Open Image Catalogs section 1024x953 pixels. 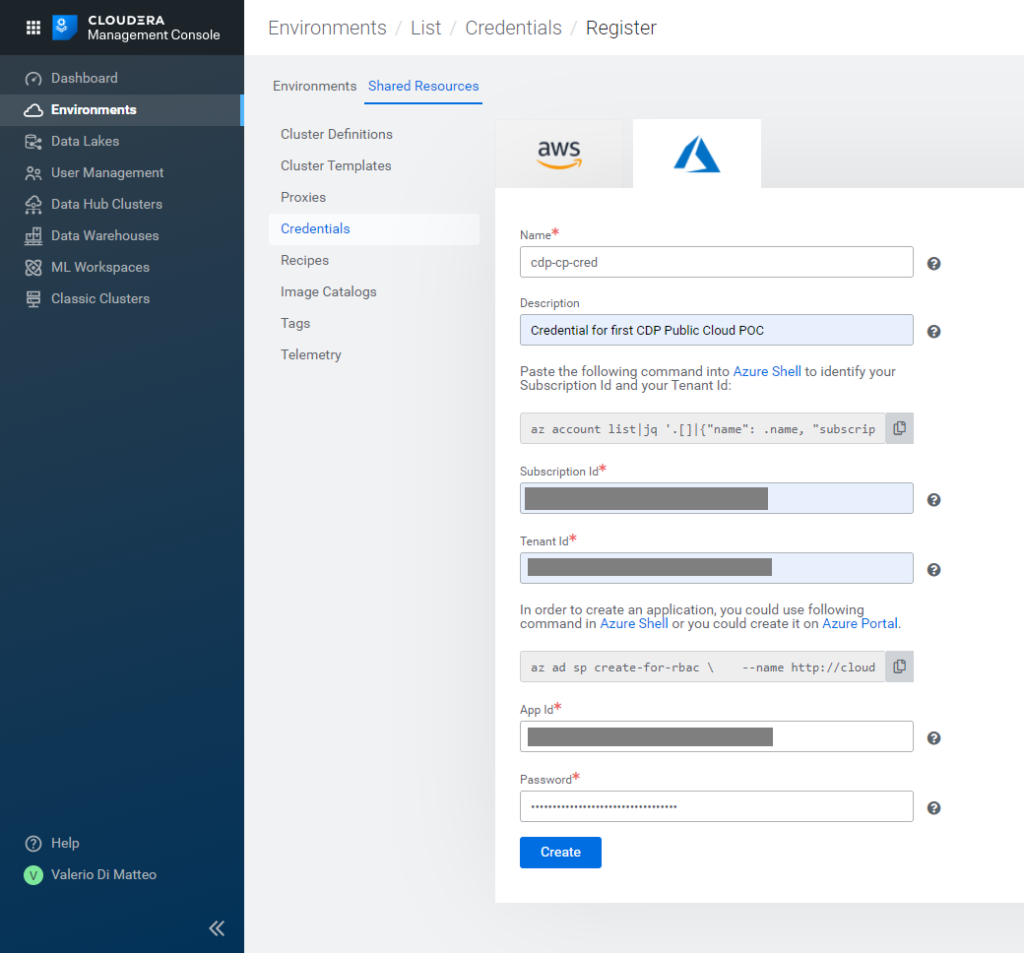pyautogui.click(x=328, y=292)
